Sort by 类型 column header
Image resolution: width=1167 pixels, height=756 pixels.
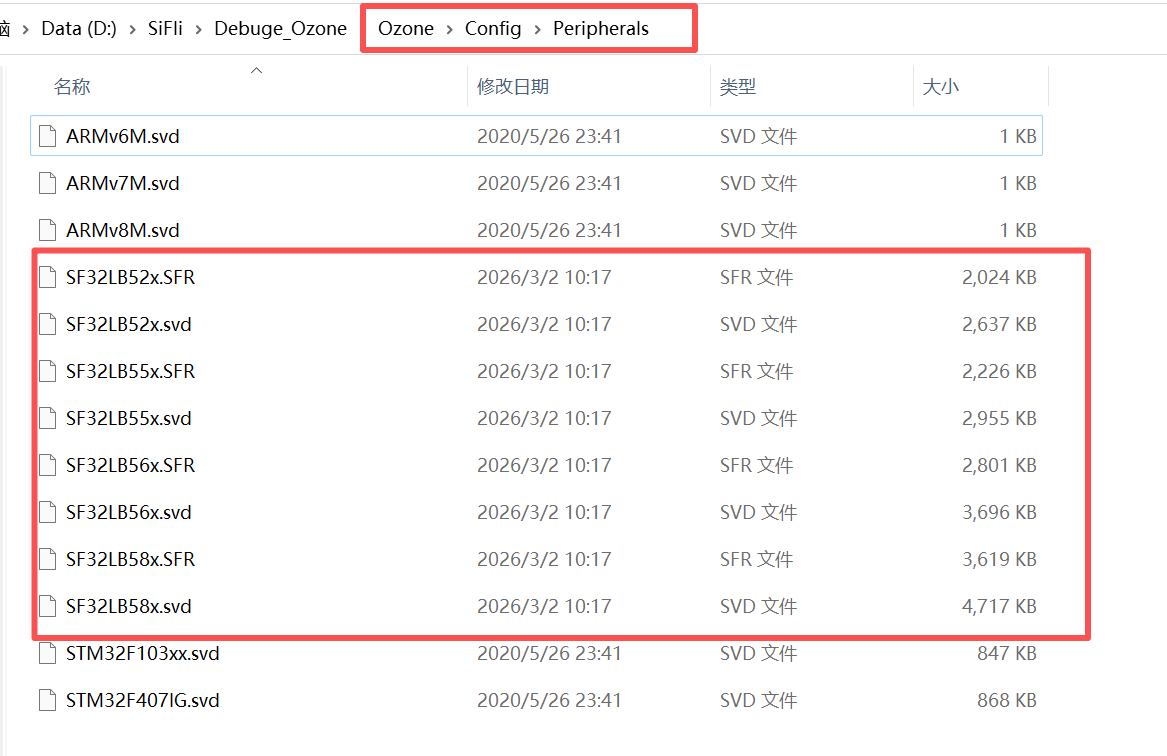click(x=738, y=86)
